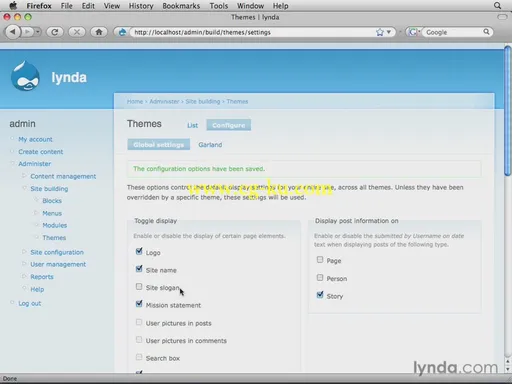Click the User pictures in comments checkbox

139,340
